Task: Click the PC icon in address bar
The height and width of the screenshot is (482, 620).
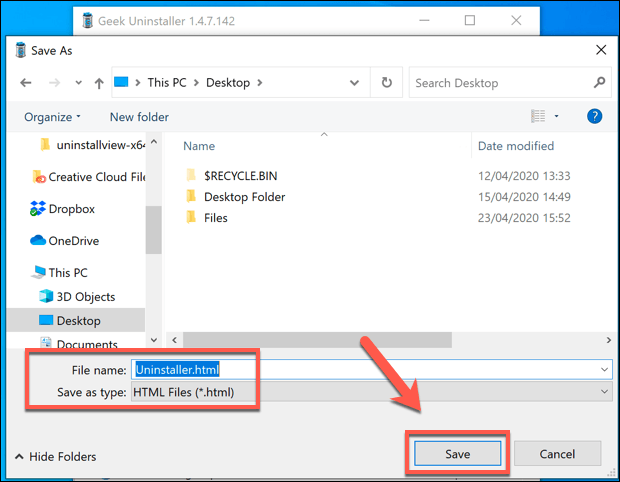Action: (x=121, y=82)
